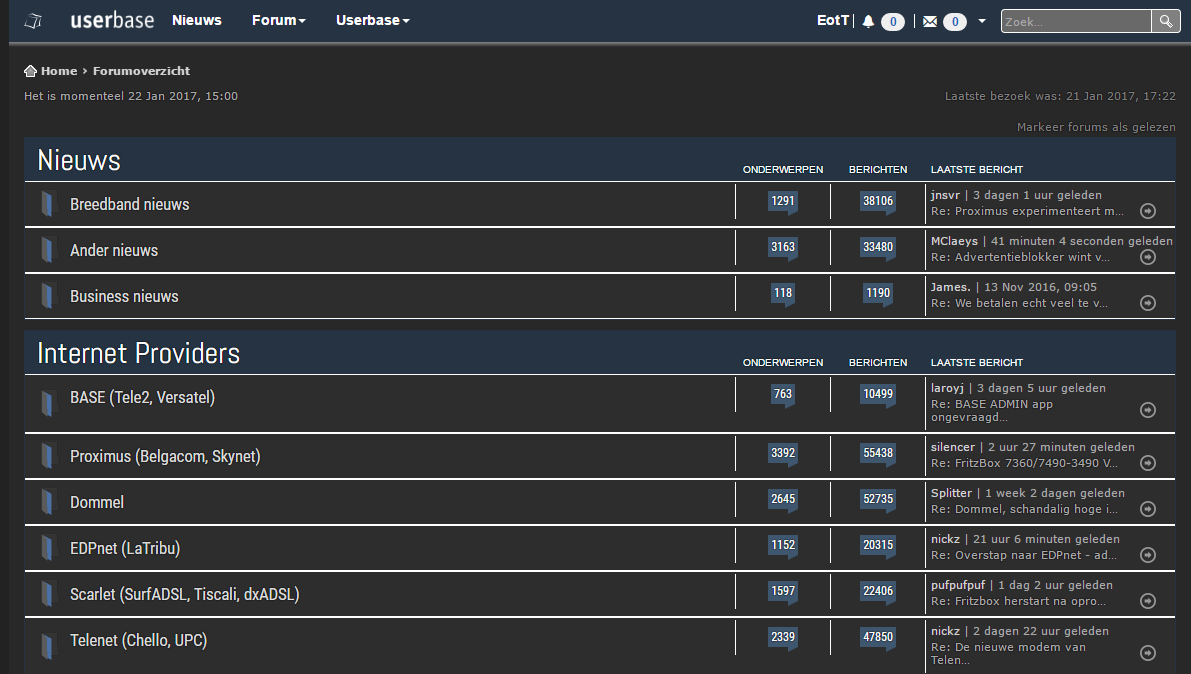The height and width of the screenshot is (674, 1191).
Task: Open the notifications bell icon
Action: click(868, 21)
